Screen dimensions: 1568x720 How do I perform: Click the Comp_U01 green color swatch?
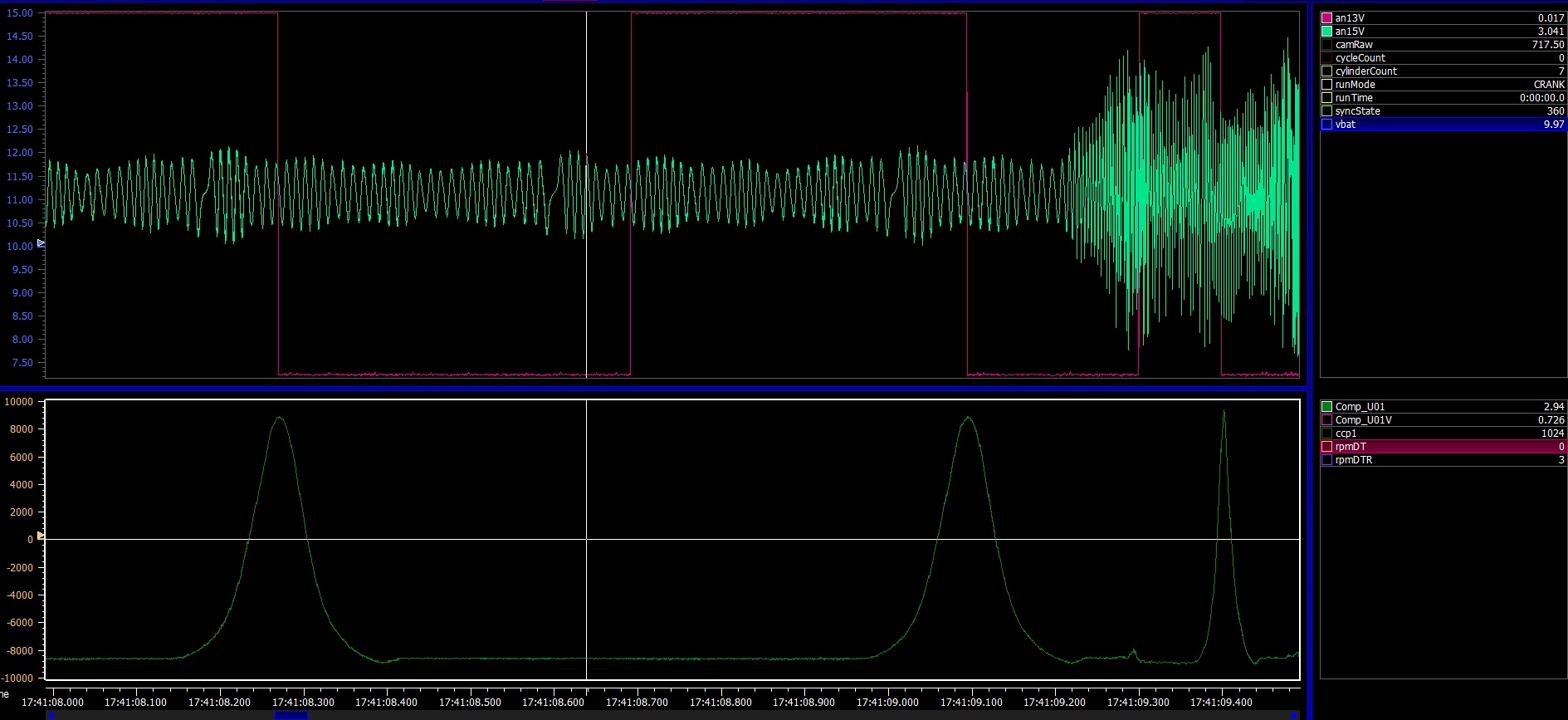click(1326, 407)
